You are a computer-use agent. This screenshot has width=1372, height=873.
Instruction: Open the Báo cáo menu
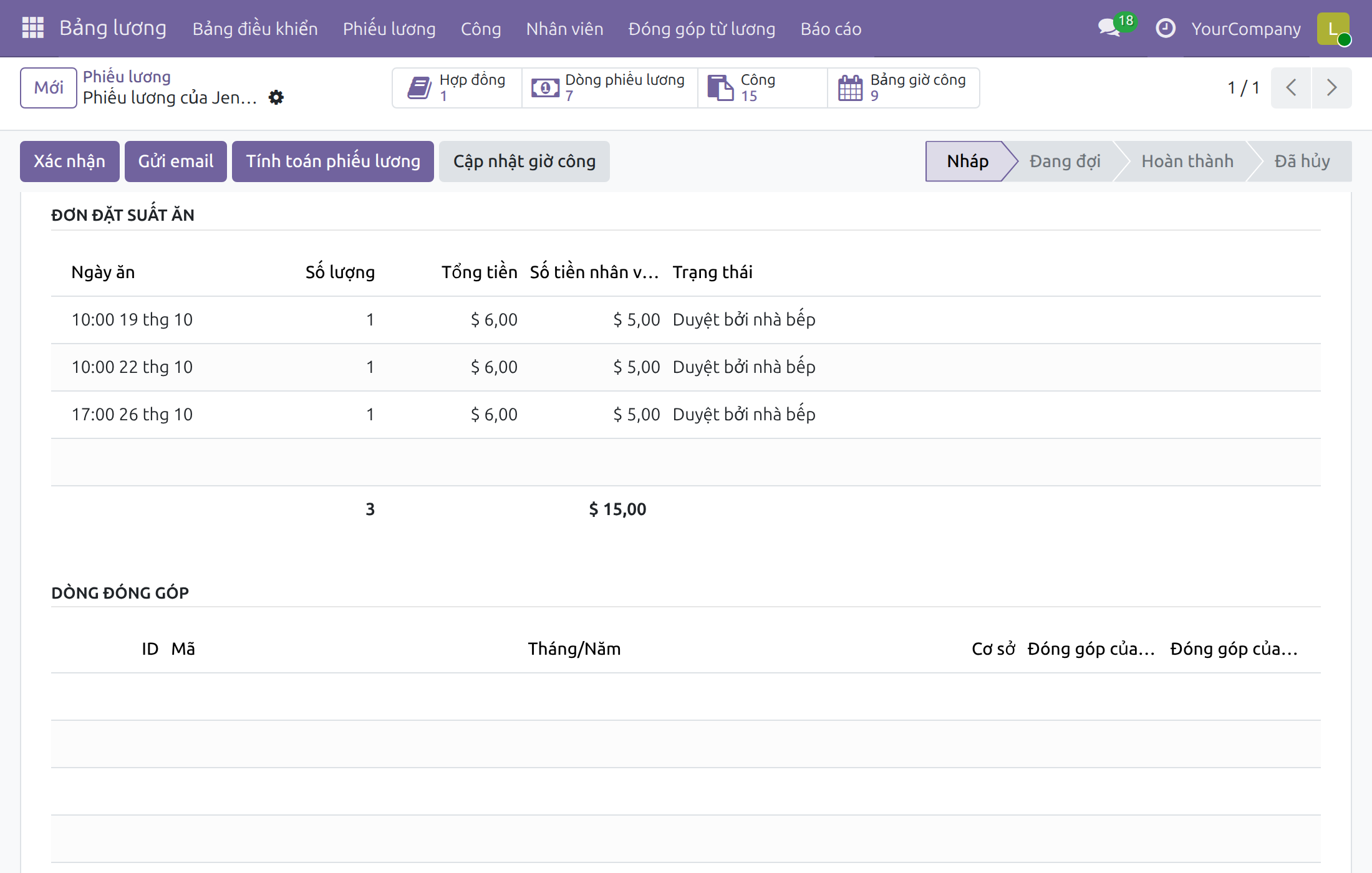pos(831,29)
